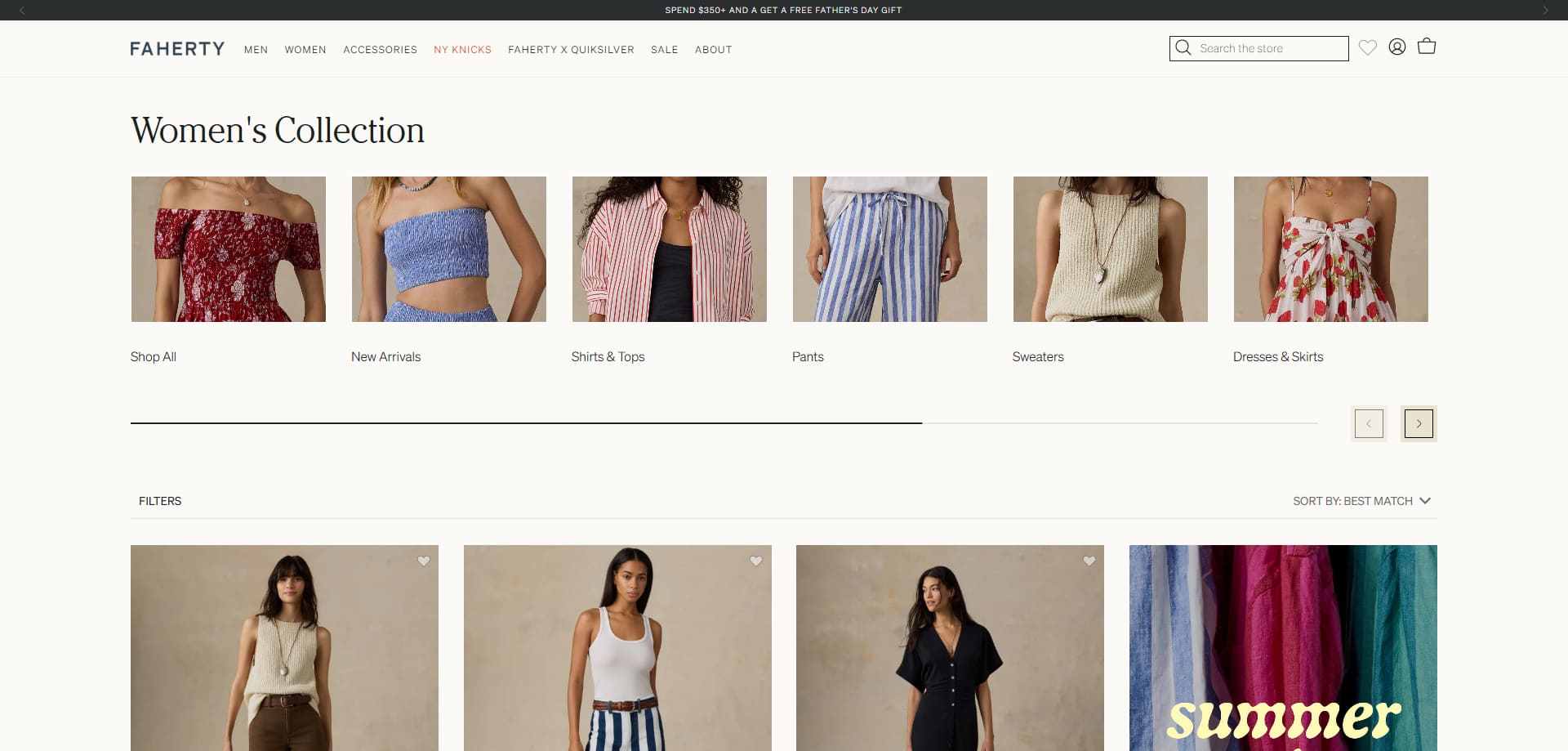Show previous announcement banner message
The height and width of the screenshot is (751, 1568).
(22, 11)
